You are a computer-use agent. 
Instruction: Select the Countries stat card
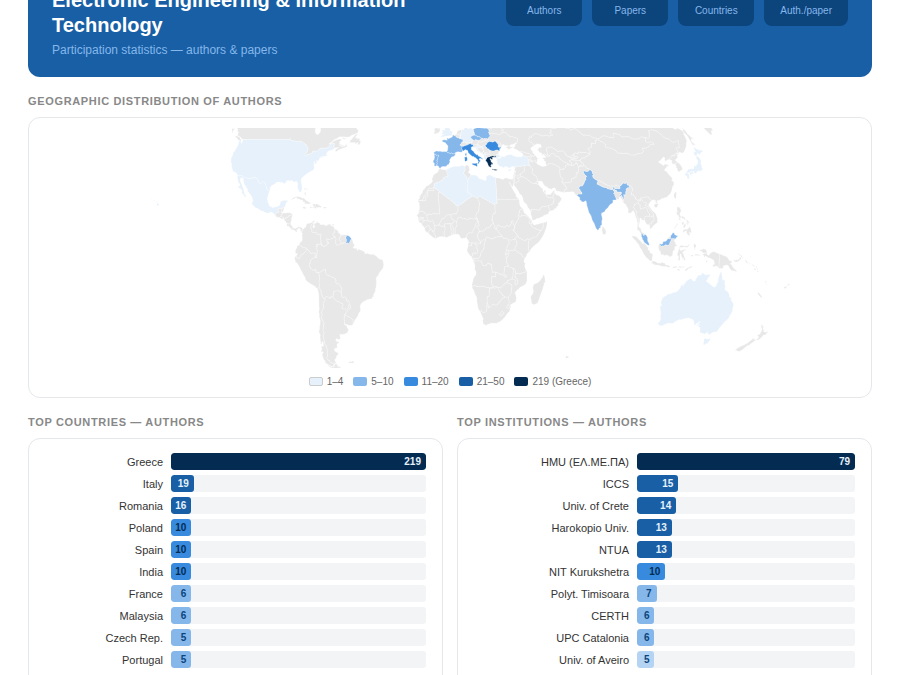pos(716,10)
